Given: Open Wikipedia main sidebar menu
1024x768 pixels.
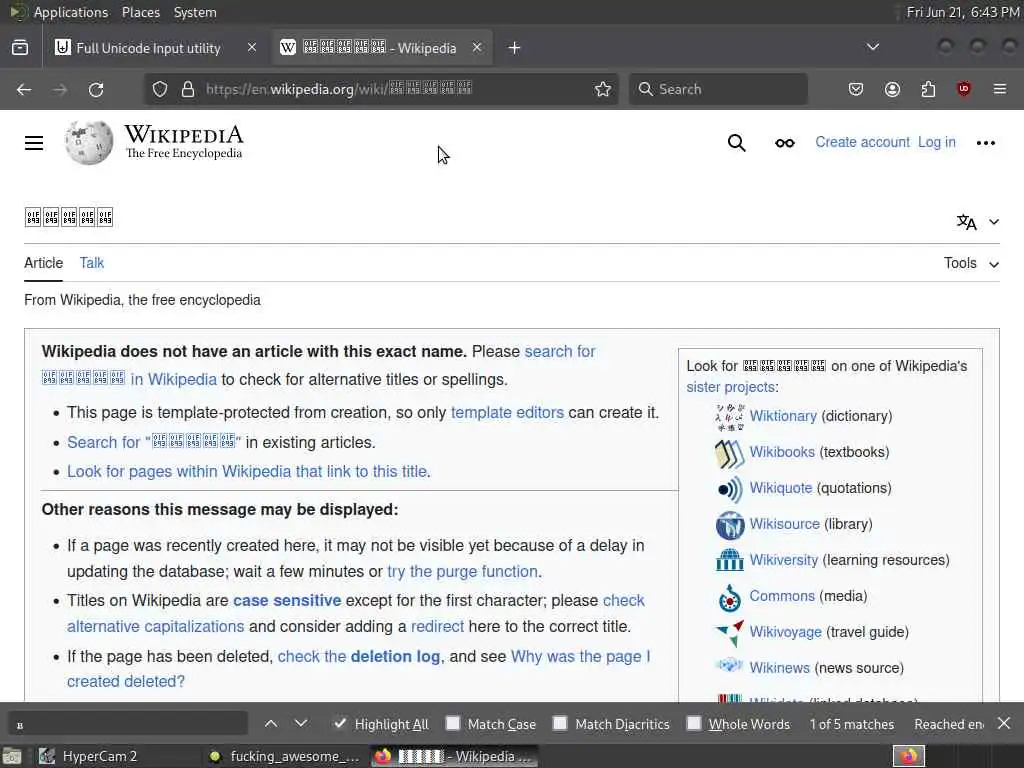Looking at the screenshot, I should click(x=34, y=143).
